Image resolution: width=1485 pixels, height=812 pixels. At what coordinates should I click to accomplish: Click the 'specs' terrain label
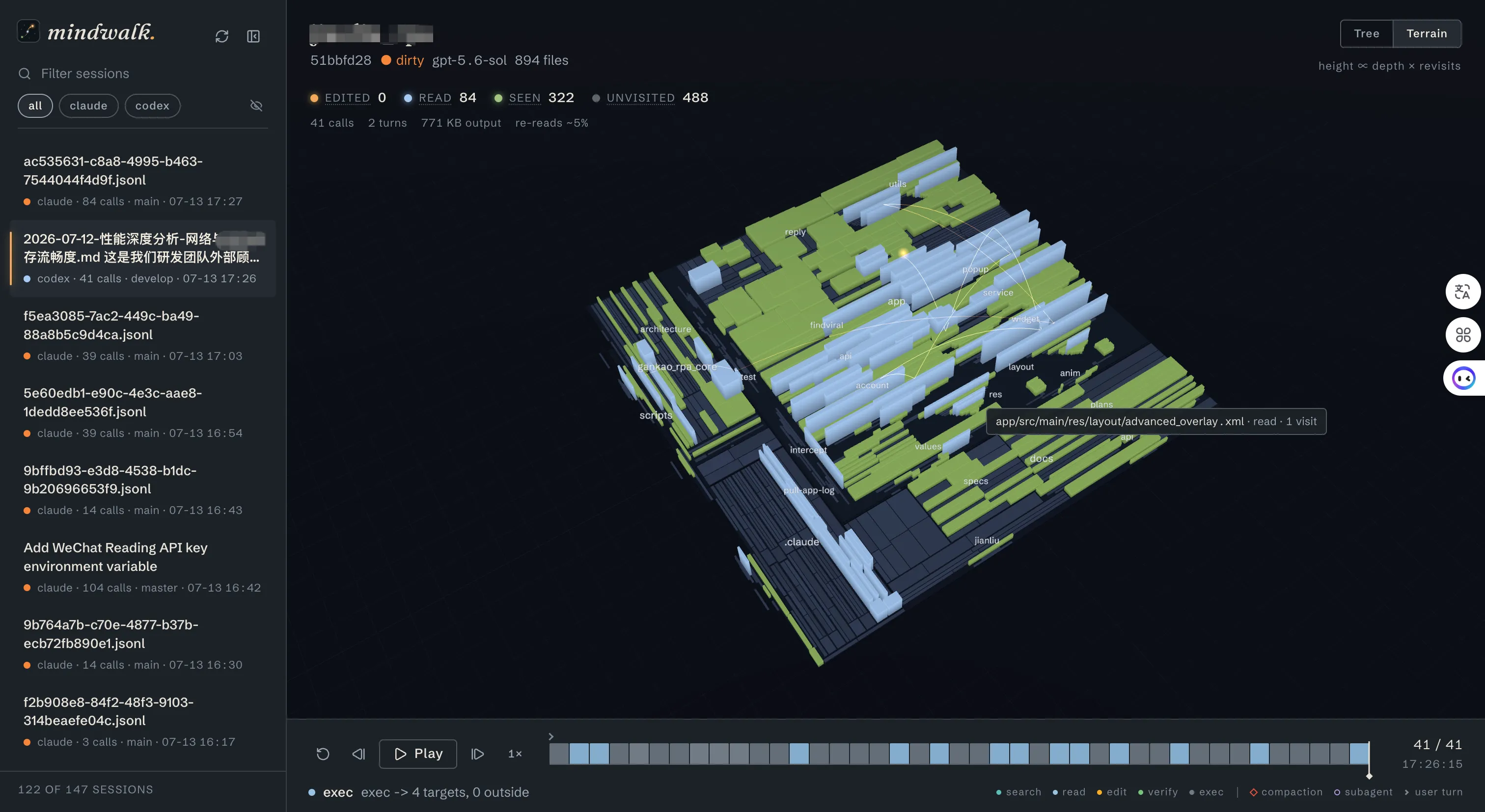[975, 481]
